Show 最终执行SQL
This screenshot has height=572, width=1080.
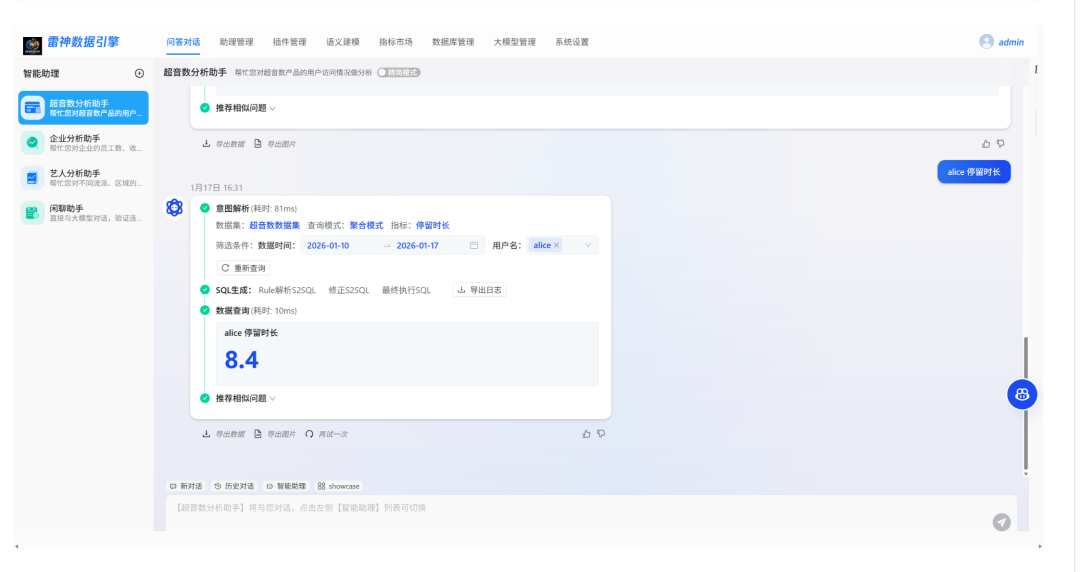[406, 290]
